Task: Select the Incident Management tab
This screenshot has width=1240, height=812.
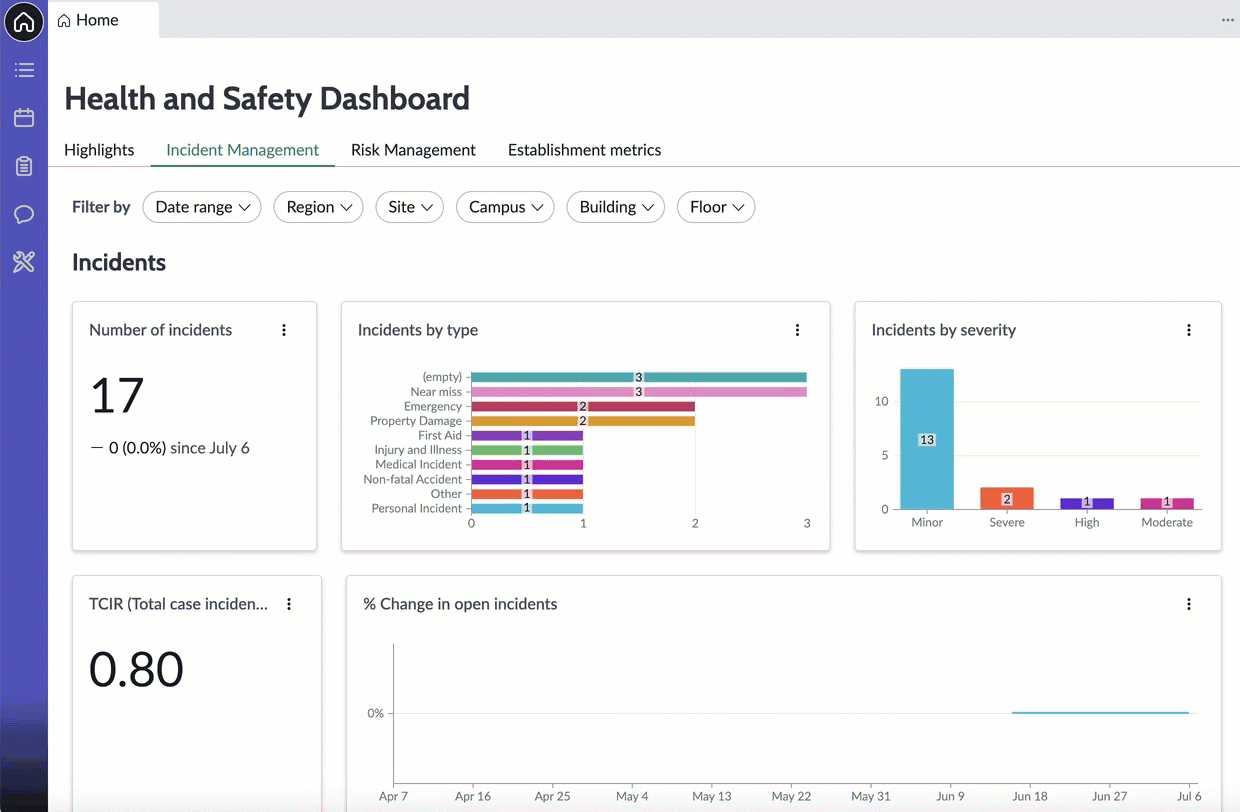Action: [x=243, y=150]
